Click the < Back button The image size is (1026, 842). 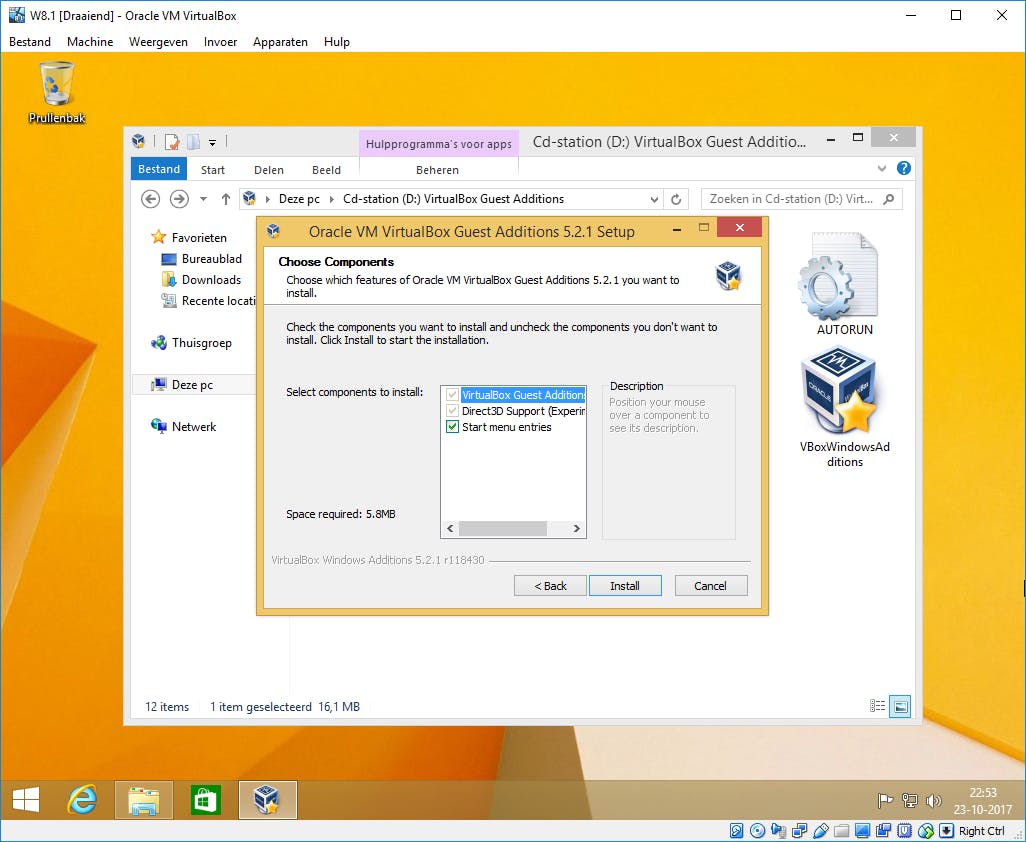coord(550,586)
